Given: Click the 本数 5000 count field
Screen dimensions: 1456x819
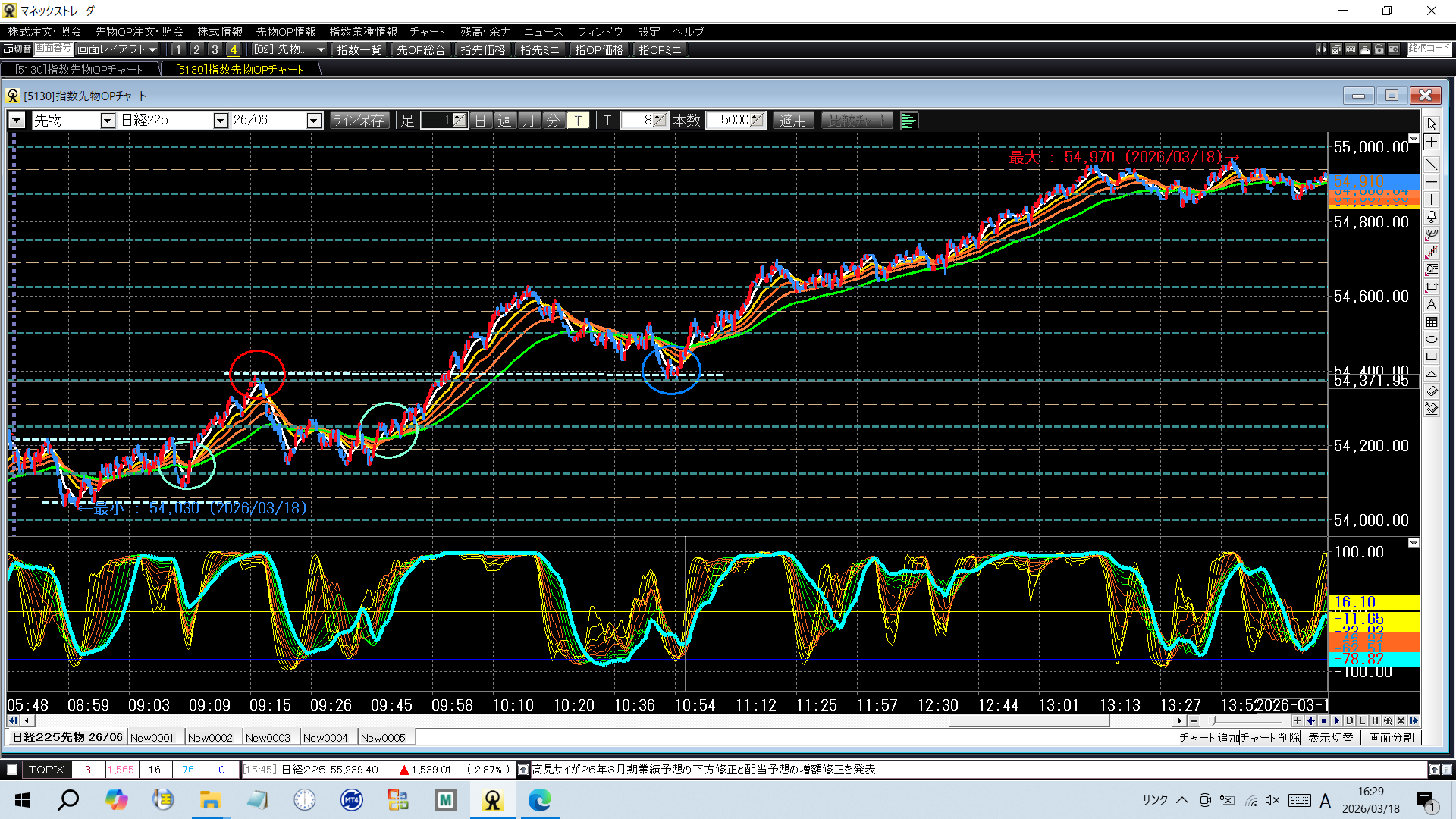Looking at the screenshot, I should pos(733,121).
